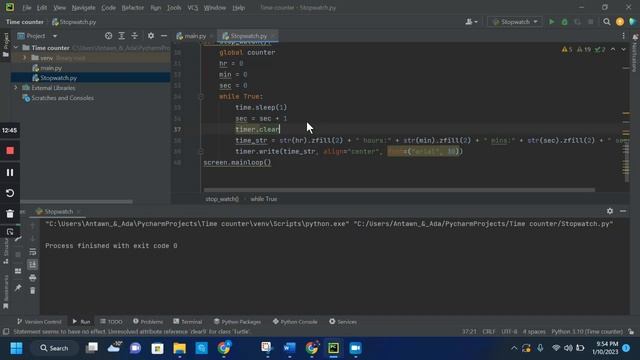Click the 4 spaces indent widget
The width and height of the screenshot is (640, 360).
point(534,332)
